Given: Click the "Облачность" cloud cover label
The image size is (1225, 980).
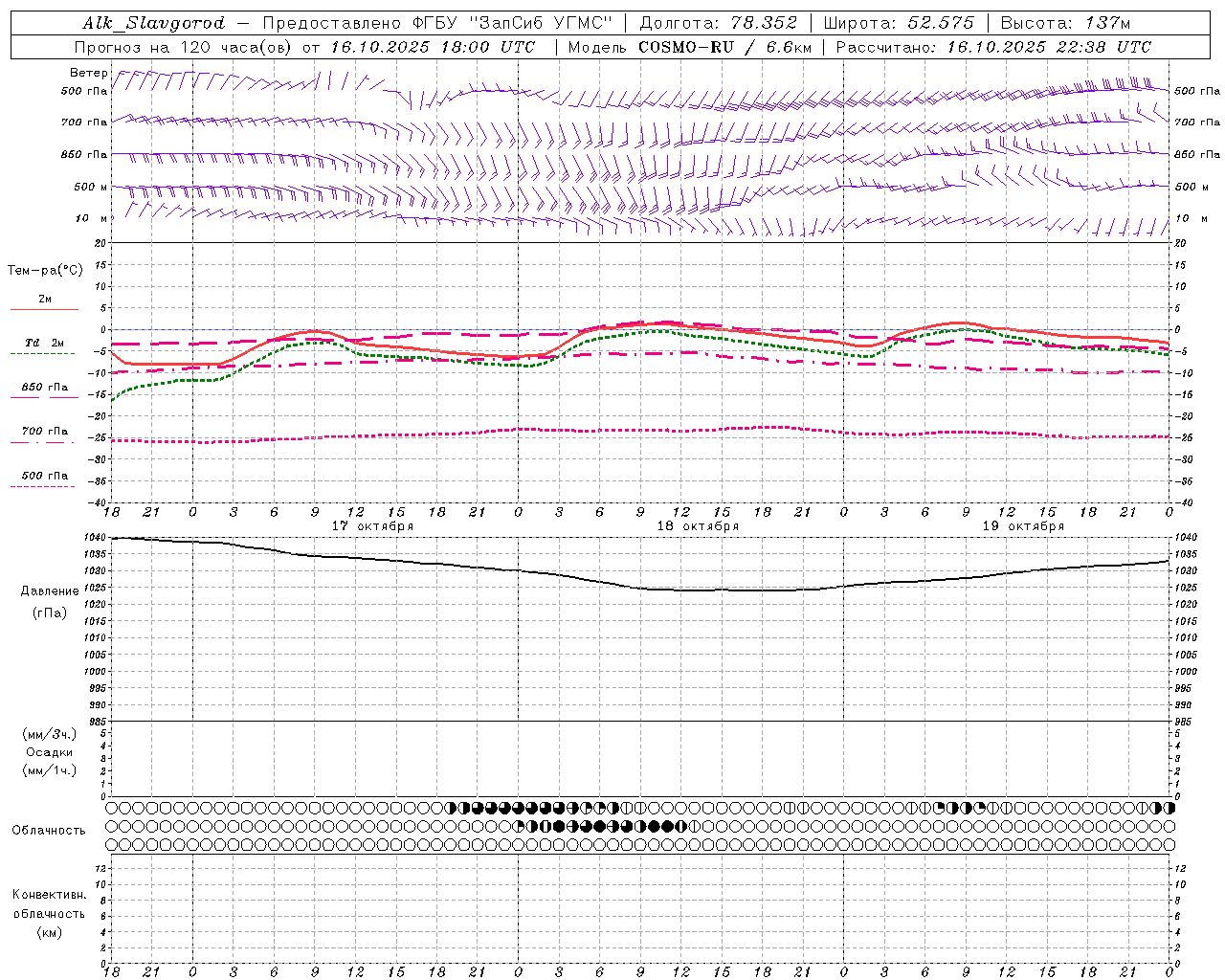Looking at the screenshot, I should tap(49, 831).
